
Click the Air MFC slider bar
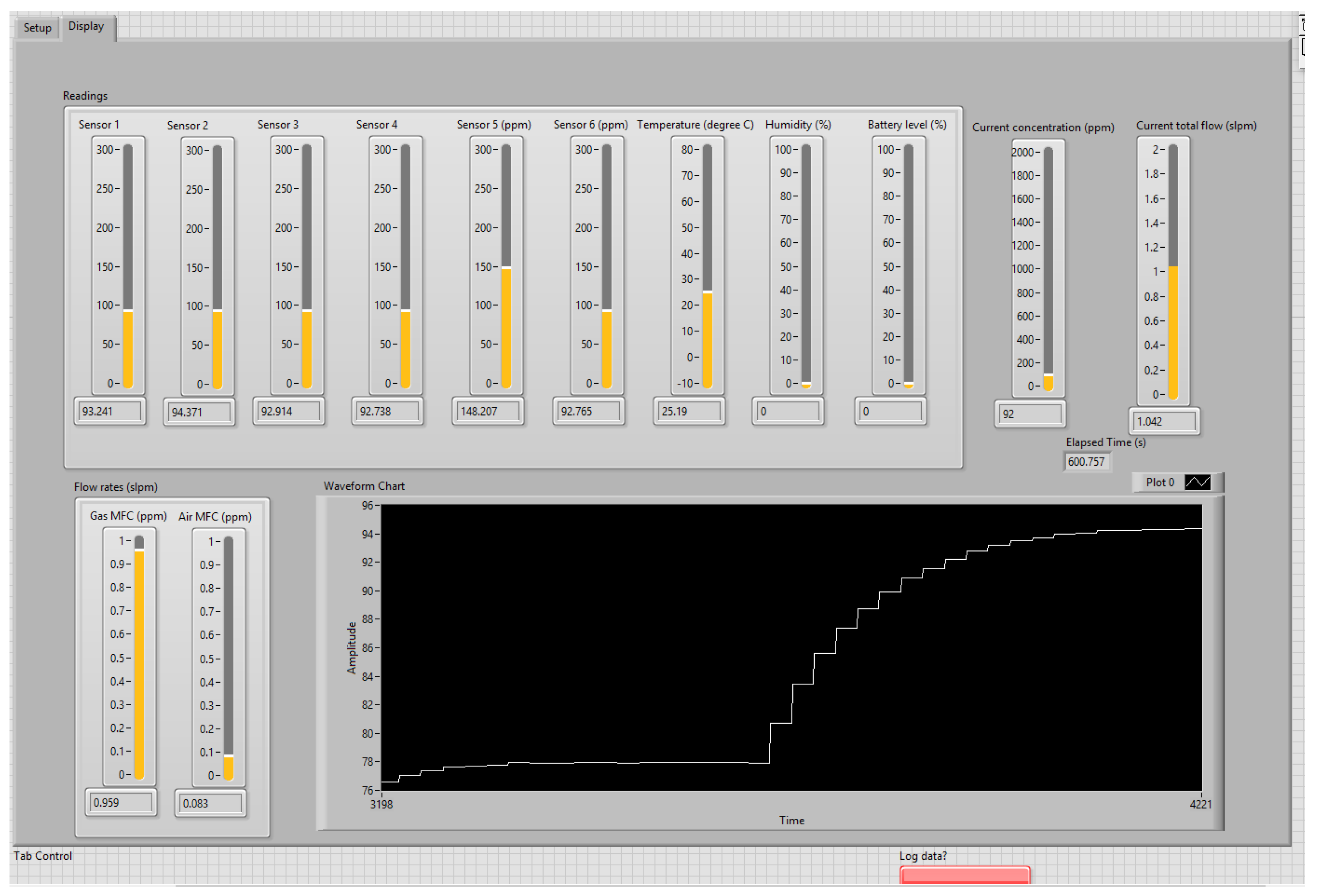[x=229, y=657]
